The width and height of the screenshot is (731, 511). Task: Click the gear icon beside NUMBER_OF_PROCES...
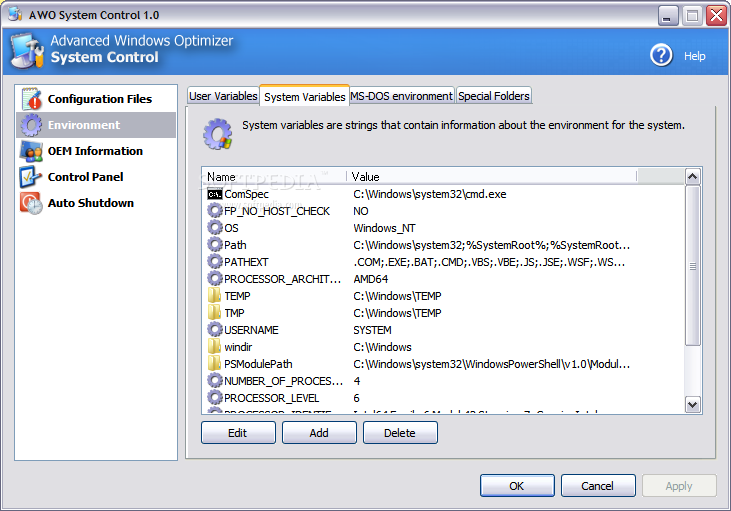(214, 381)
